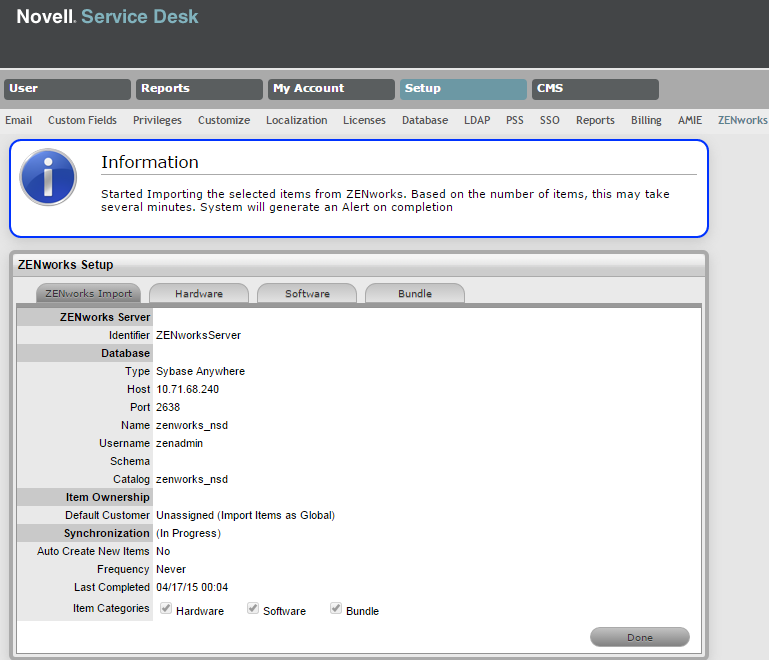The width and height of the screenshot is (769, 660).
Task: Click the ZENworks submenu link
Action: (742, 120)
